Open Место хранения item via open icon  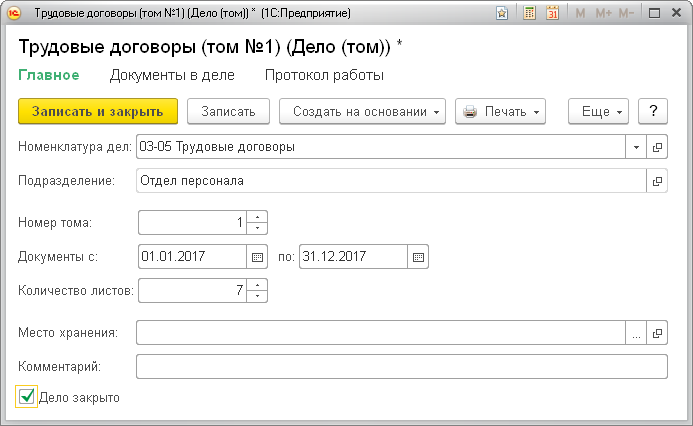coord(657,333)
